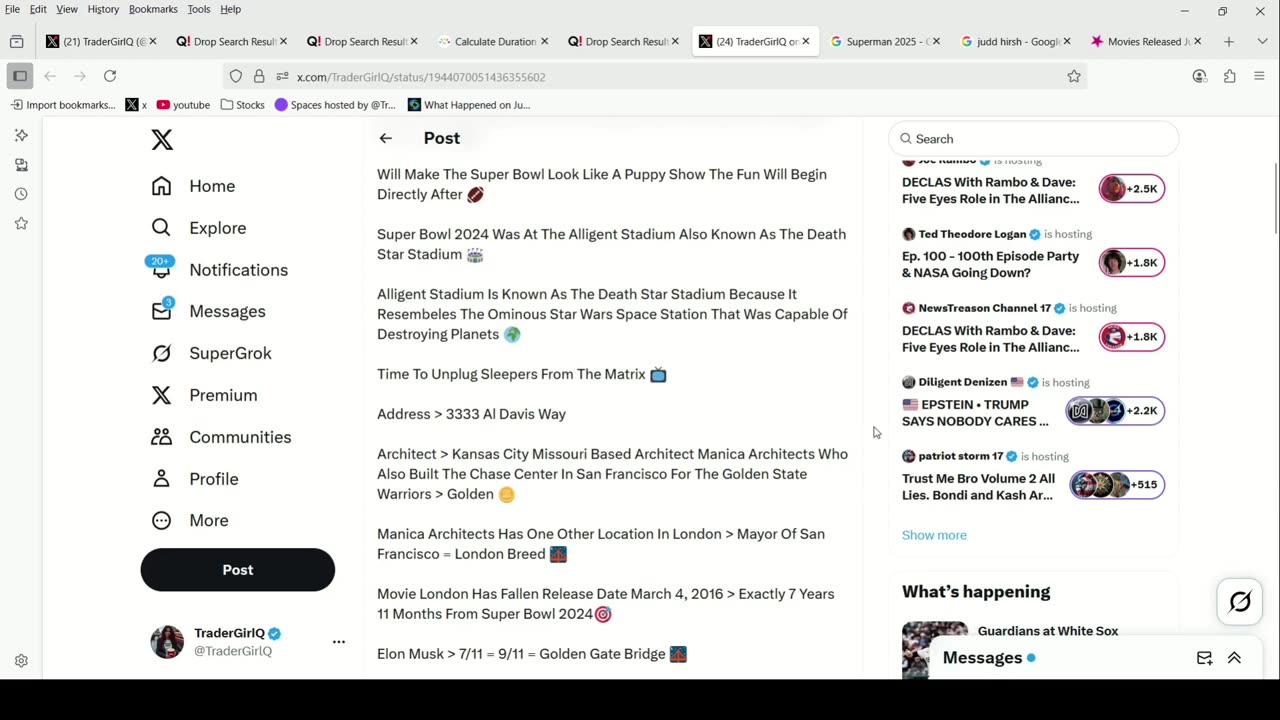The height and width of the screenshot is (720, 1280).
Task: Reload the current page
Action: [110, 76]
